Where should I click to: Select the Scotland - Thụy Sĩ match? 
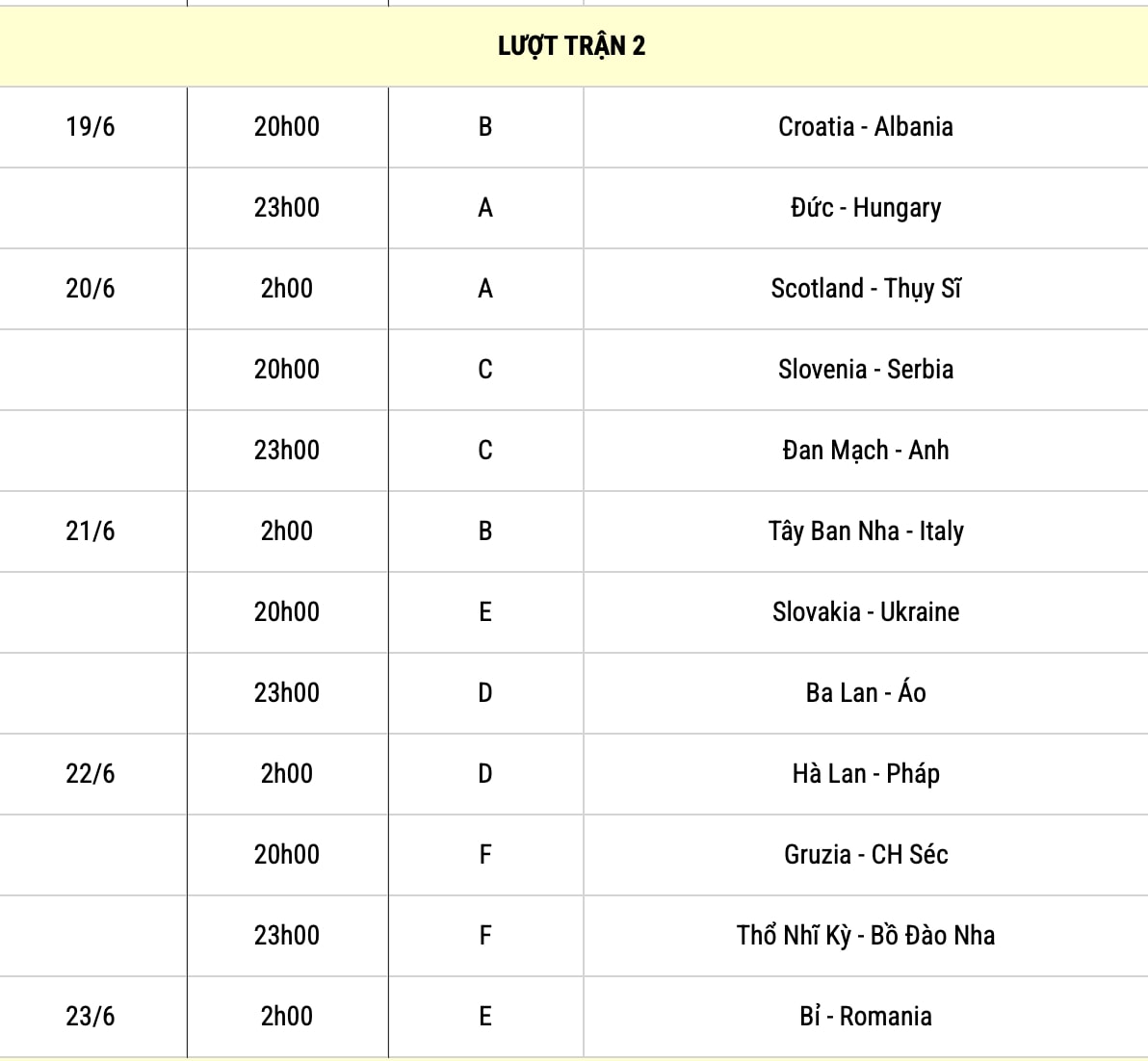coord(866,289)
